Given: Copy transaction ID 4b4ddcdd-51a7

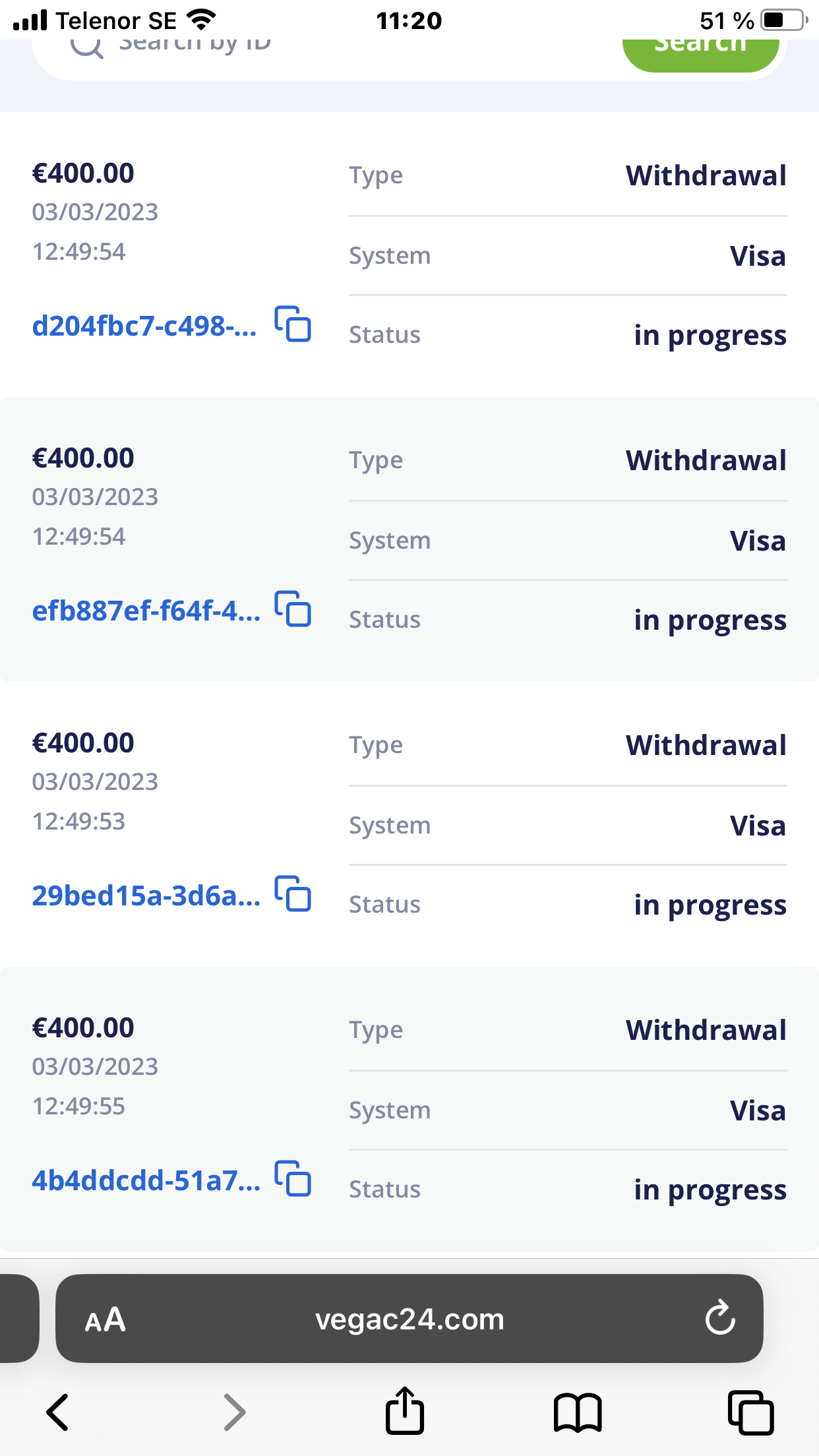Looking at the screenshot, I should (293, 1178).
